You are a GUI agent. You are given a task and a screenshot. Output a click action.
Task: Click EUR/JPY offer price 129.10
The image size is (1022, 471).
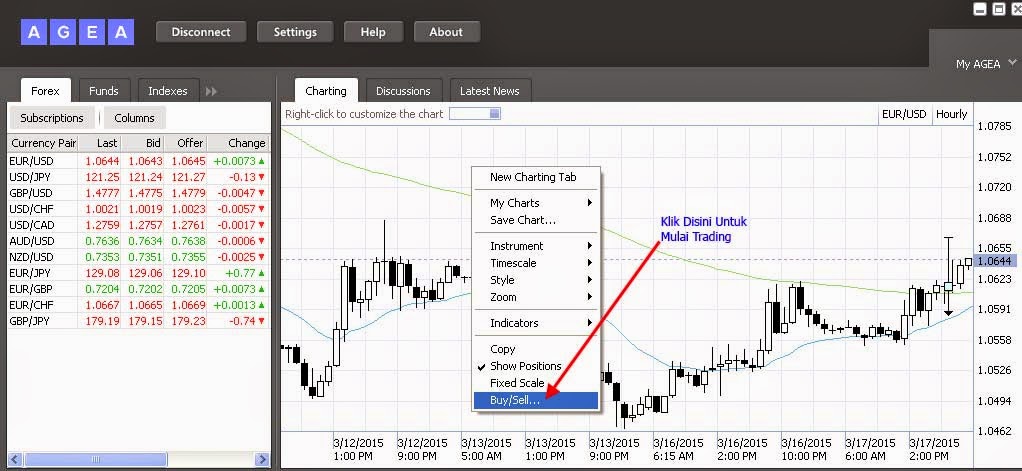point(190,273)
